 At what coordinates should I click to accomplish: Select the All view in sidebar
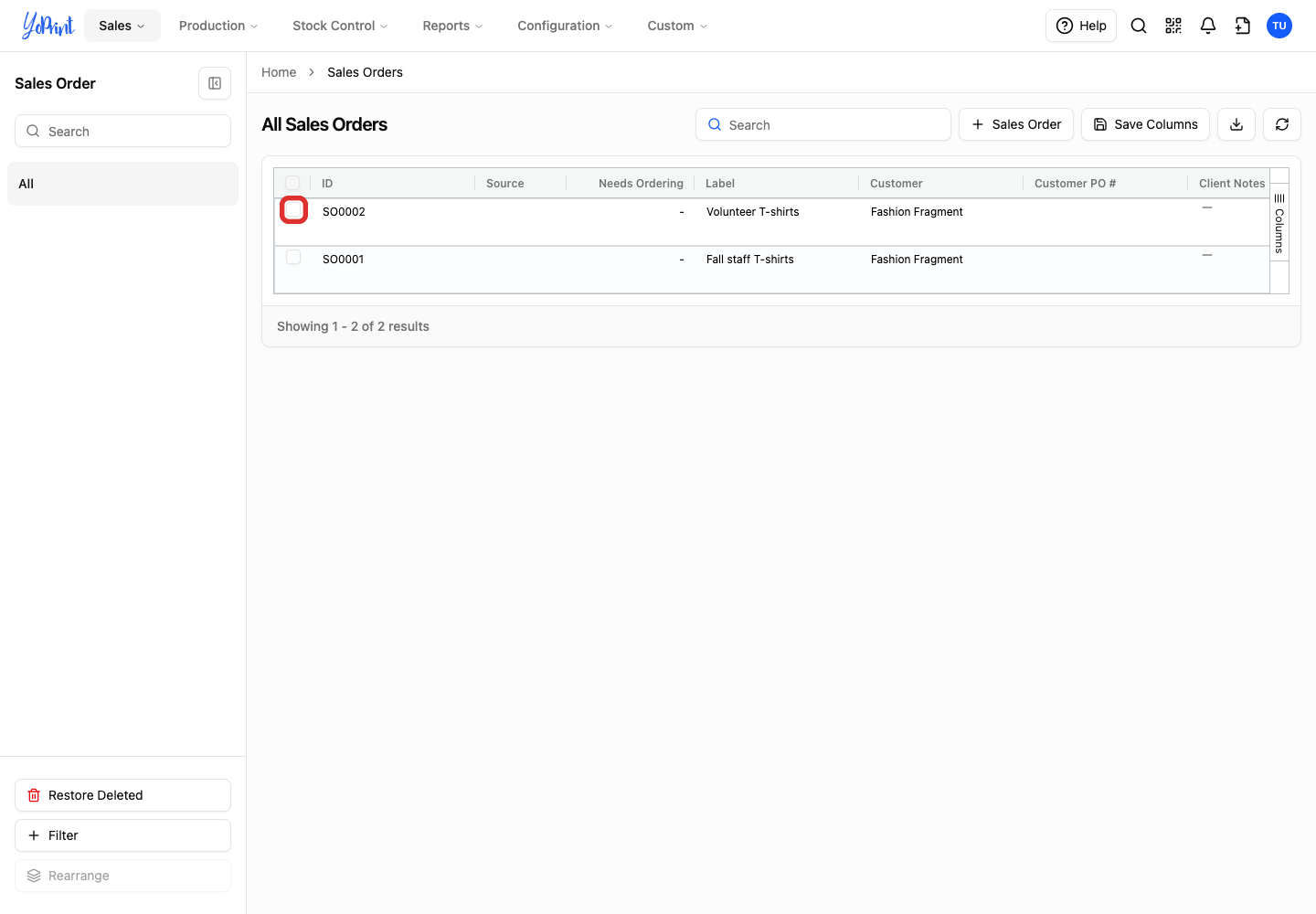(x=122, y=184)
